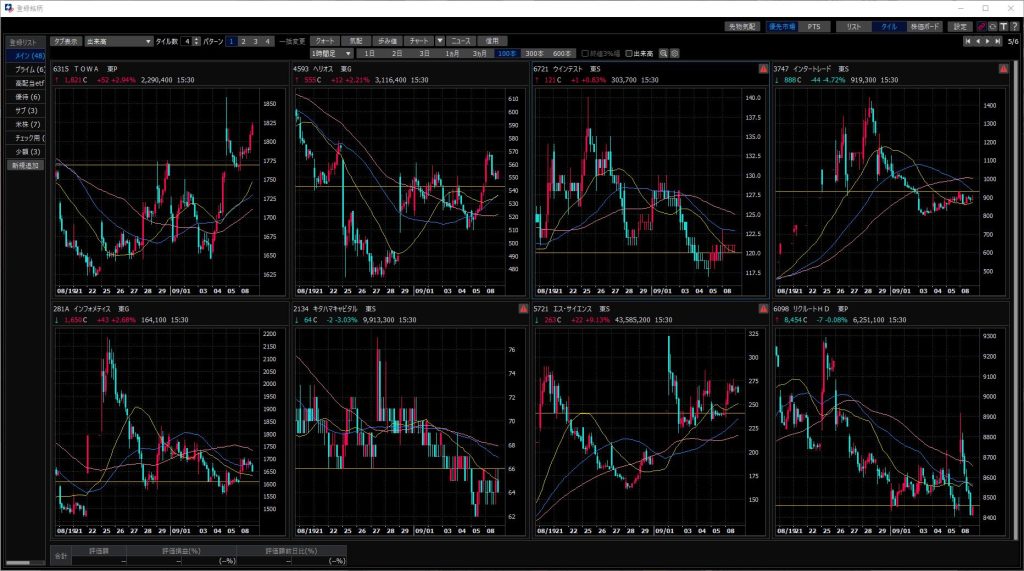This screenshot has height=571, width=1024.
Task: Select プライム list in the sidebar
Action: pos(25,70)
